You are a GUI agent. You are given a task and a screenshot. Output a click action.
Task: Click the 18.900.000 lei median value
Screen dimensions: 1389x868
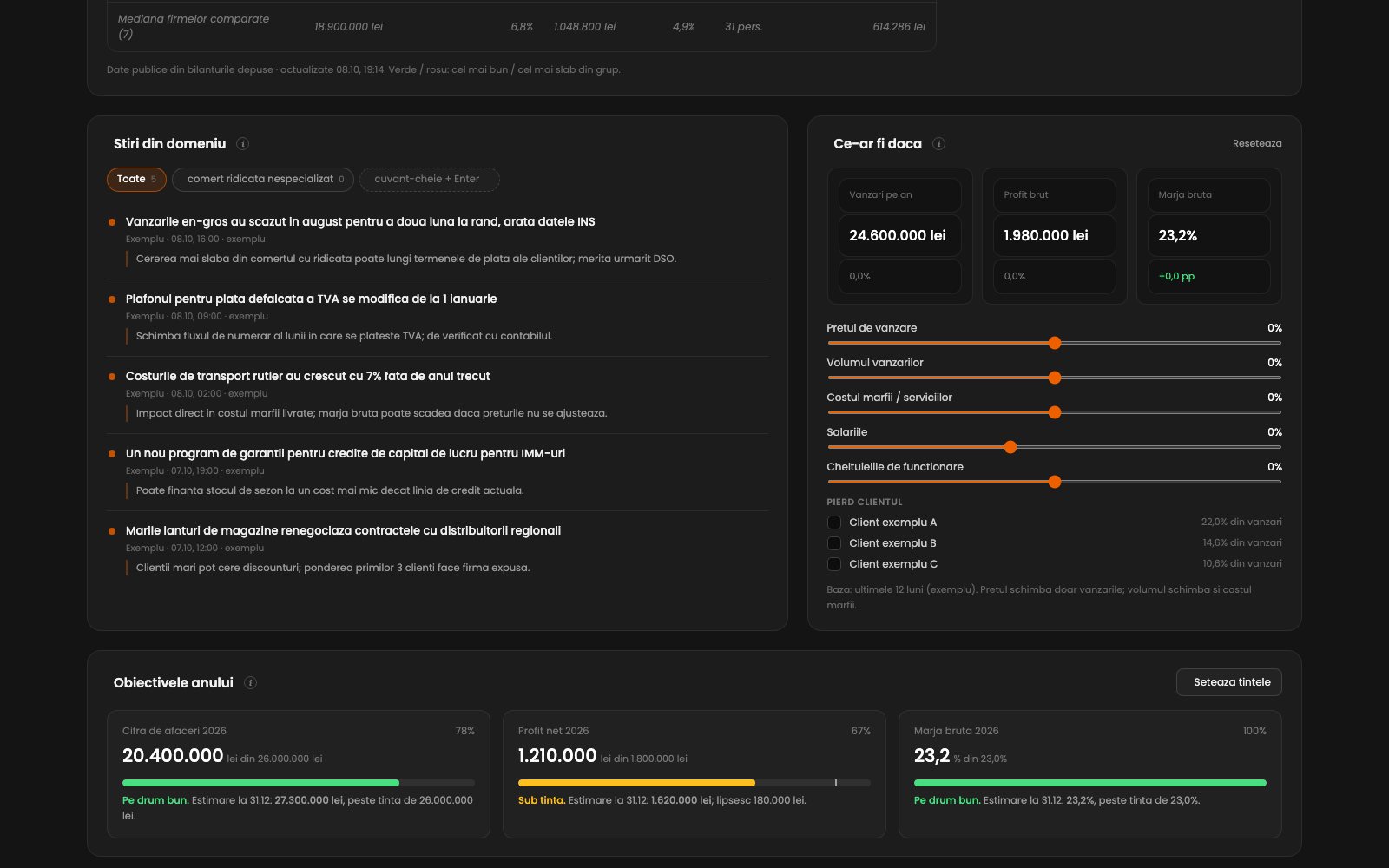coord(348,27)
